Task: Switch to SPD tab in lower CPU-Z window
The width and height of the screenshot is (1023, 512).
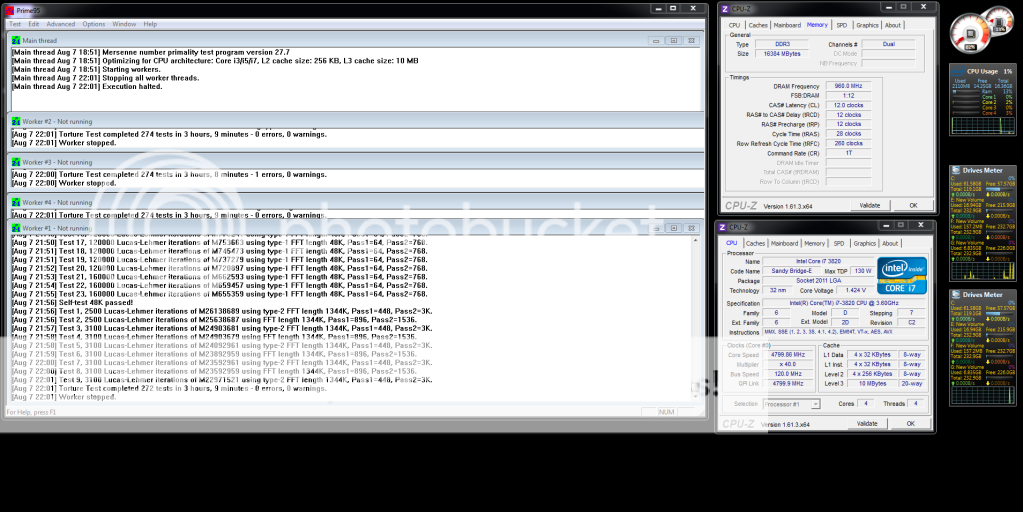Action: pyautogui.click(x=839, y=243)
